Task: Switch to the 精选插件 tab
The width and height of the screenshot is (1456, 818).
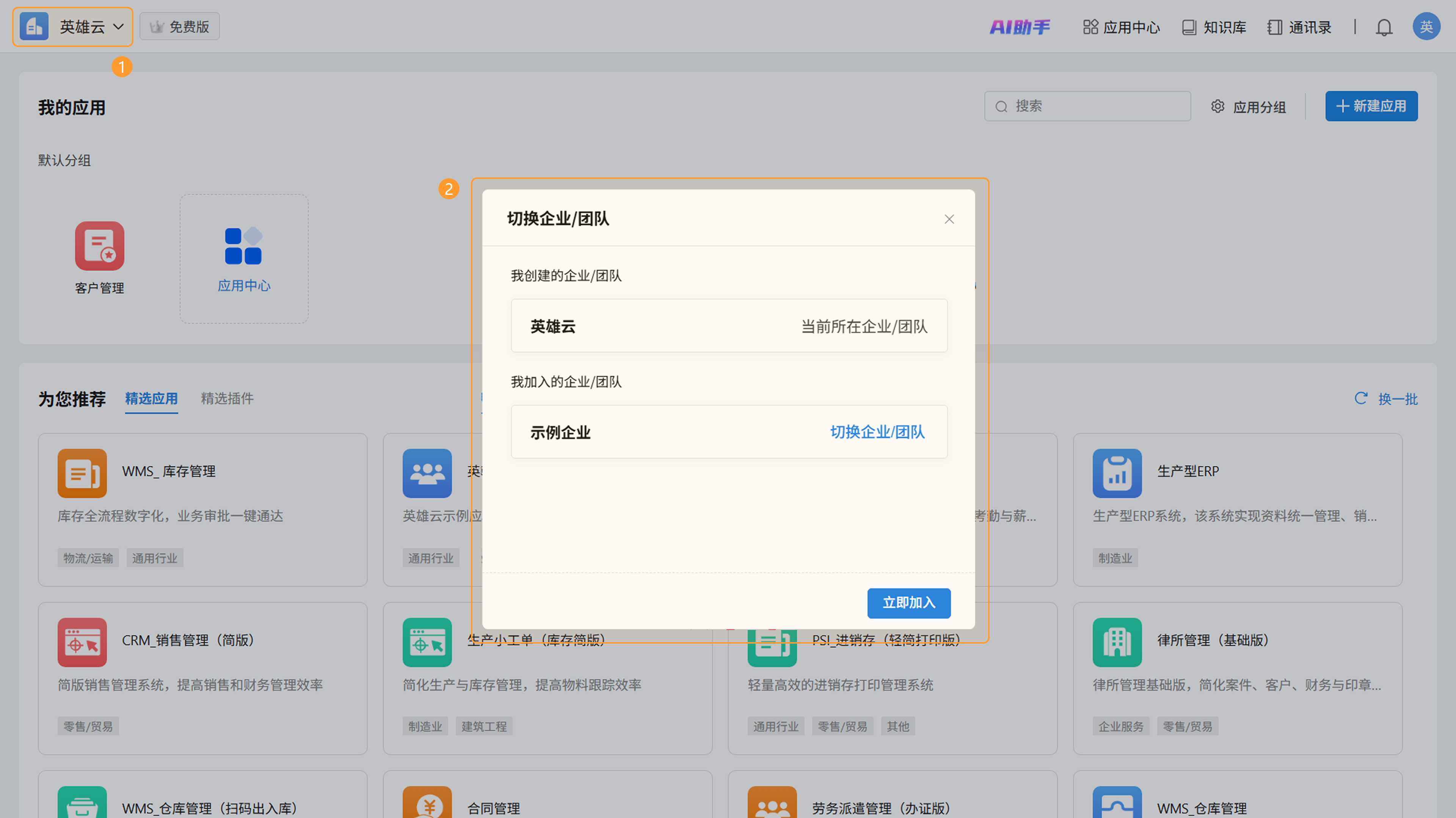Action: pos(227,399)
